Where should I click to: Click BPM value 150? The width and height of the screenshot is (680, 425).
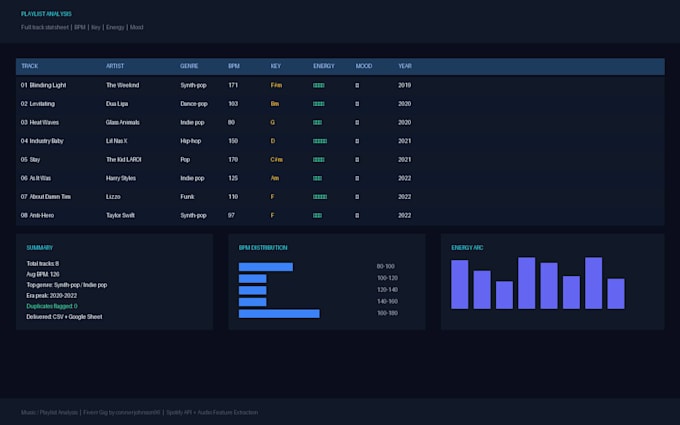click(233, 141)
